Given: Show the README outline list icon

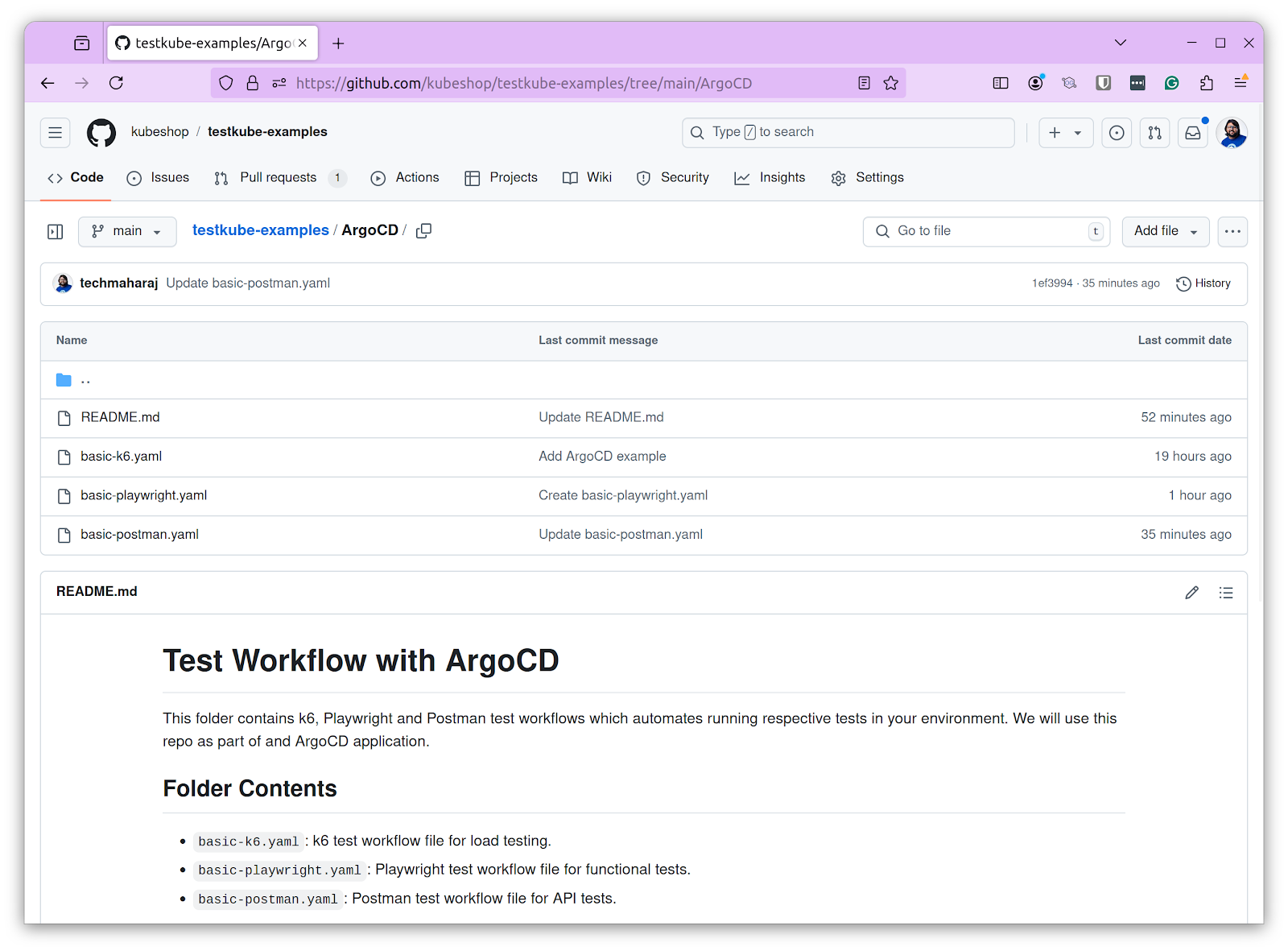Looking at the screenshot, I should [x=1226, y=593].
